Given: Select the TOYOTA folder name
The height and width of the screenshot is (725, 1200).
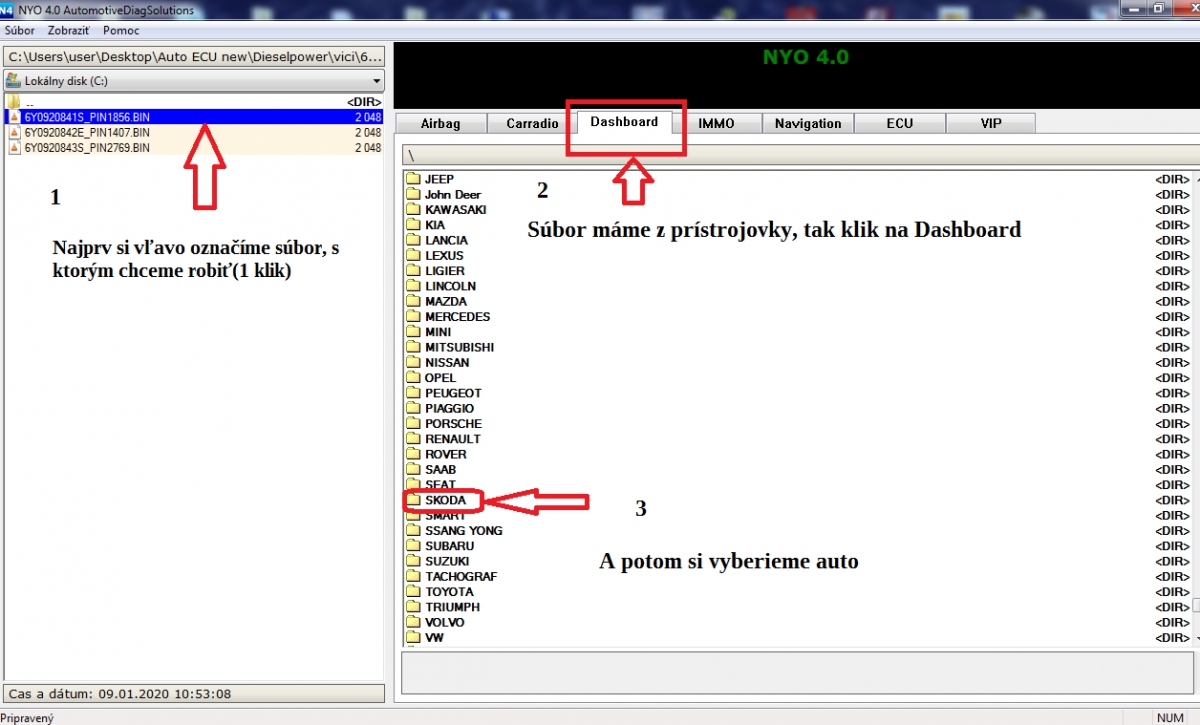Looking at the screenshot, I should tap(449, 592).
